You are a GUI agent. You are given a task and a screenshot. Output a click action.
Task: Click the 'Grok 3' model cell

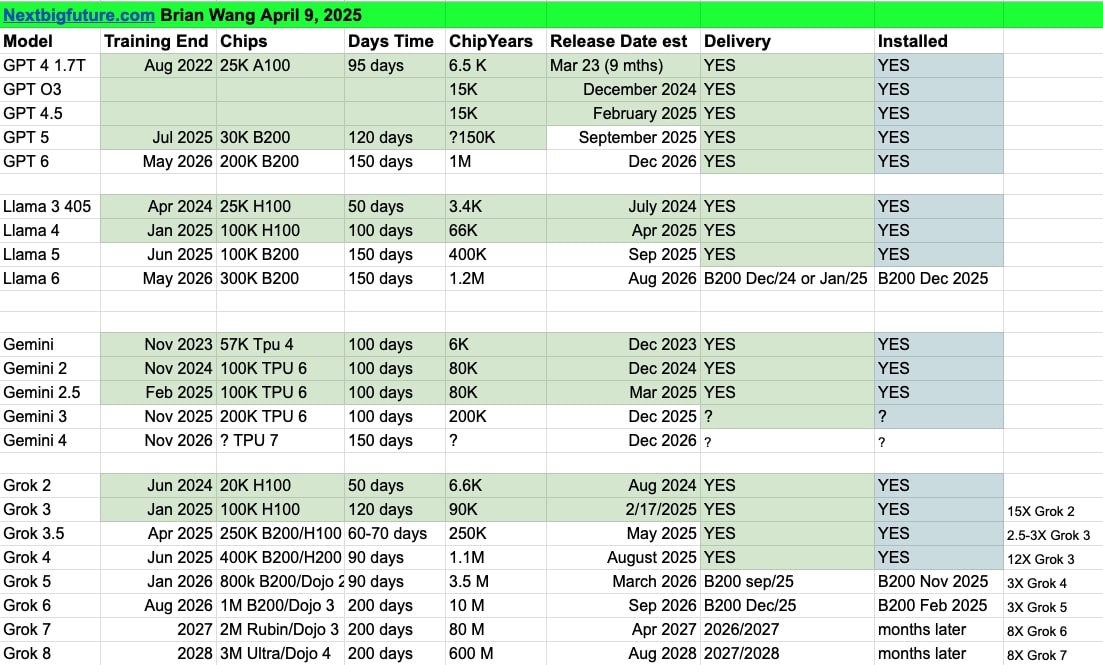pyautogui.click(x=51, y=509)
